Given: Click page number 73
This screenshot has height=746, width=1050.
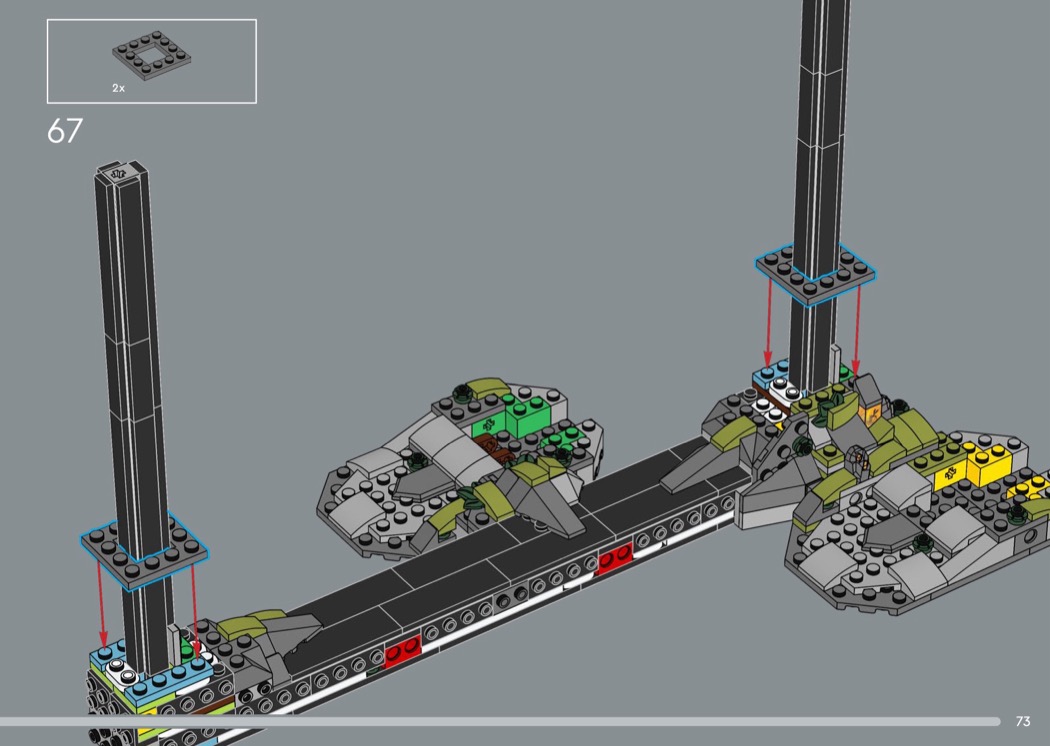Looking at the screenshot, I should coord(1023,721).
